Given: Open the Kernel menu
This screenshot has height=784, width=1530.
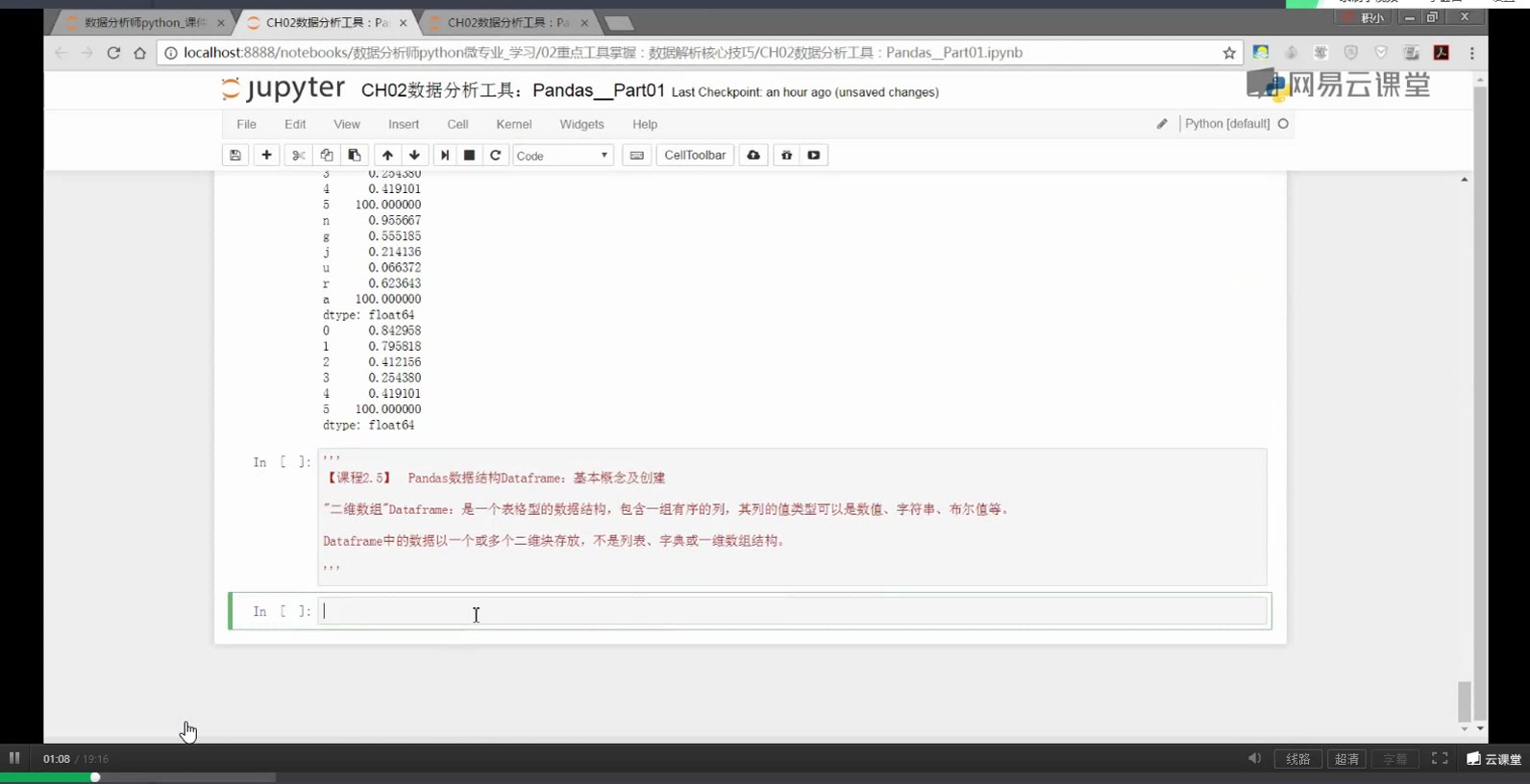Looking at the screenshot, I should [x=514, y=124].
